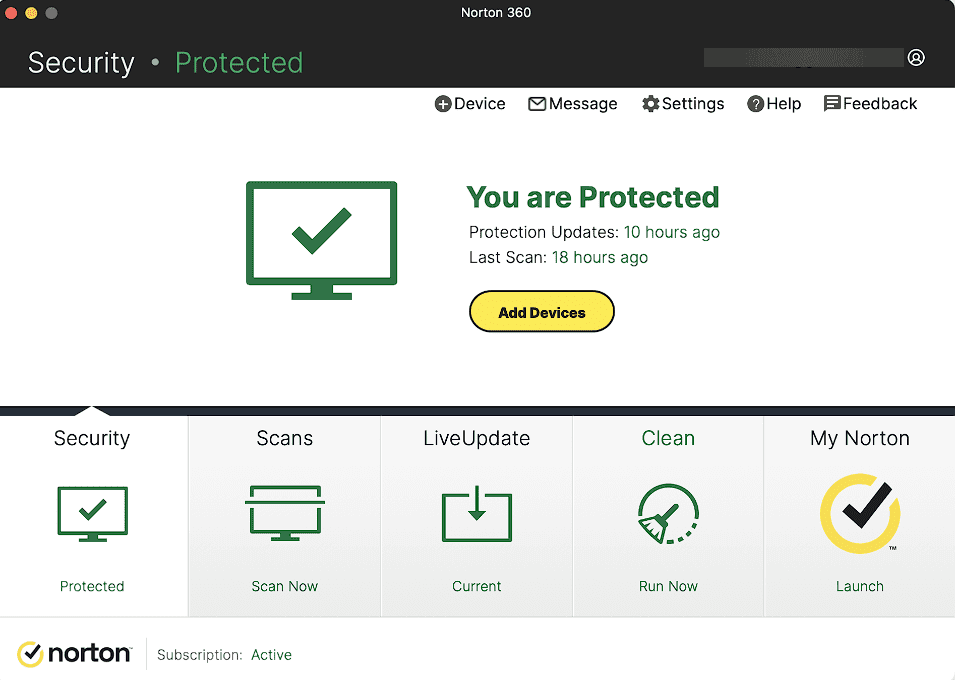Screen dimensions: 955x680
Task: Click the 'Last Scan:' label
Action: (x=508, y=257)
